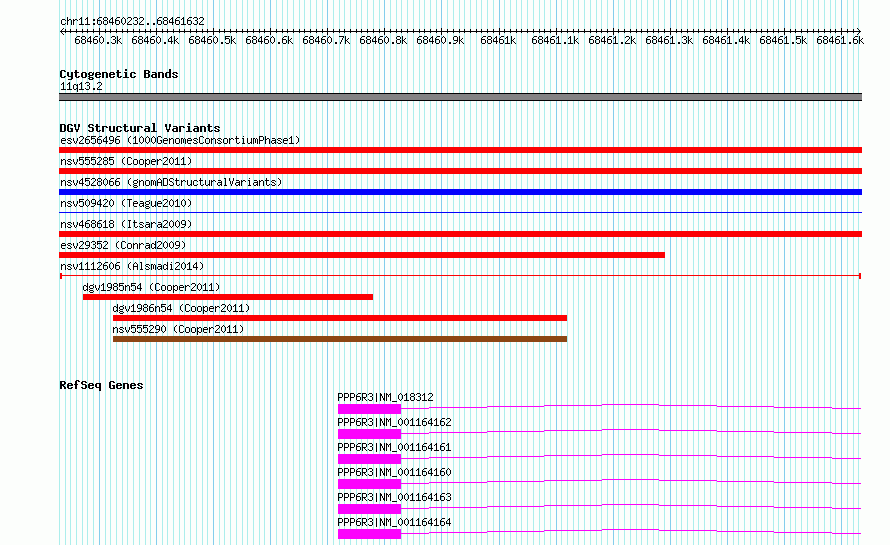Click the PPP6R3|NM_001164162 magenta exon block
This screenshot has width=890, height=545.
click(x=370, y=434)
